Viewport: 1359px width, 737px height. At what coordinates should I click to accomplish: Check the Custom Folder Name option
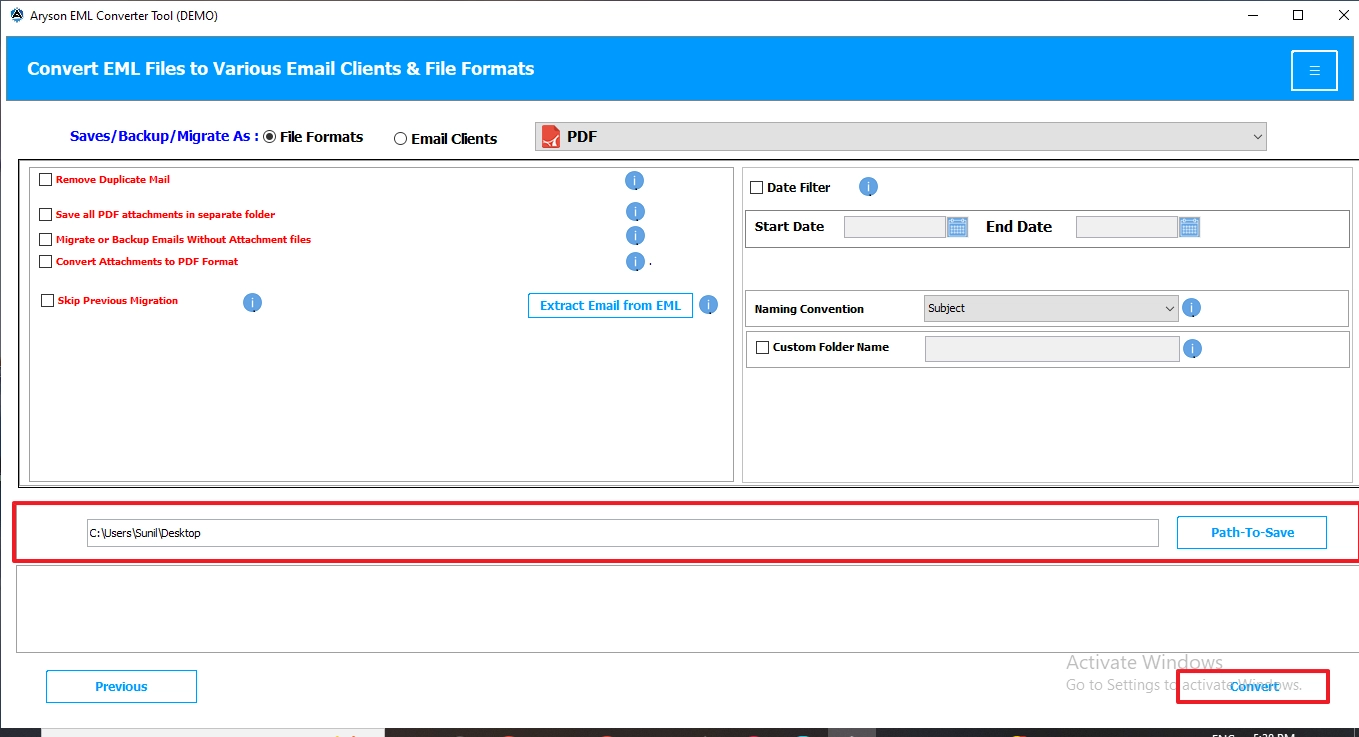point(763,347)
